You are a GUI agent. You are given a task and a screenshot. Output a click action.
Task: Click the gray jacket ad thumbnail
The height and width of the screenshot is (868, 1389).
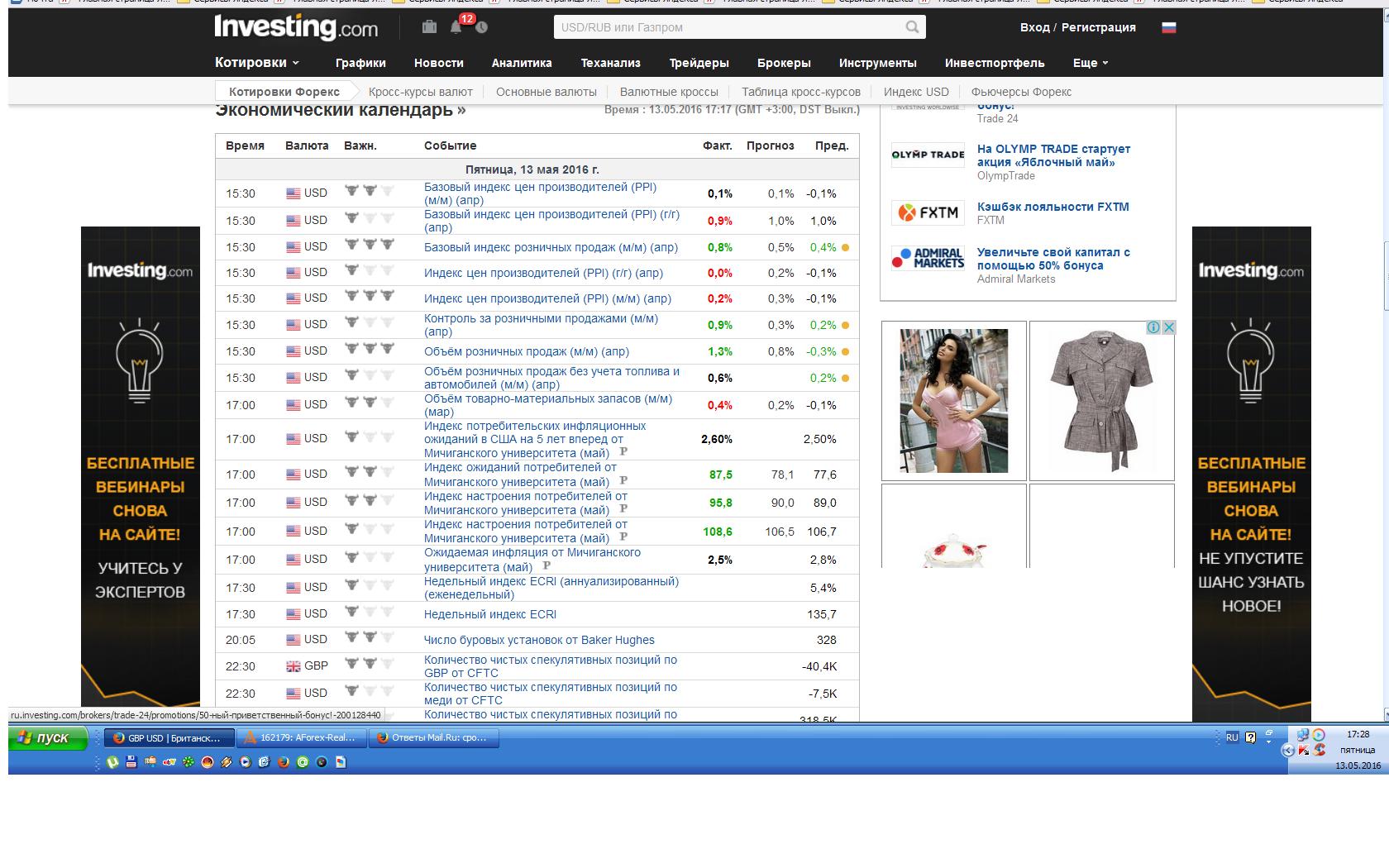[x=1101, y=401]
